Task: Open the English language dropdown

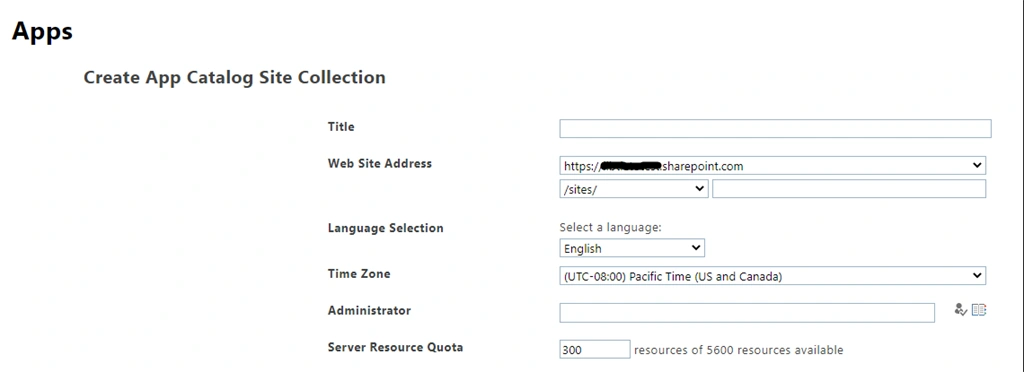Action: [632, 248]
